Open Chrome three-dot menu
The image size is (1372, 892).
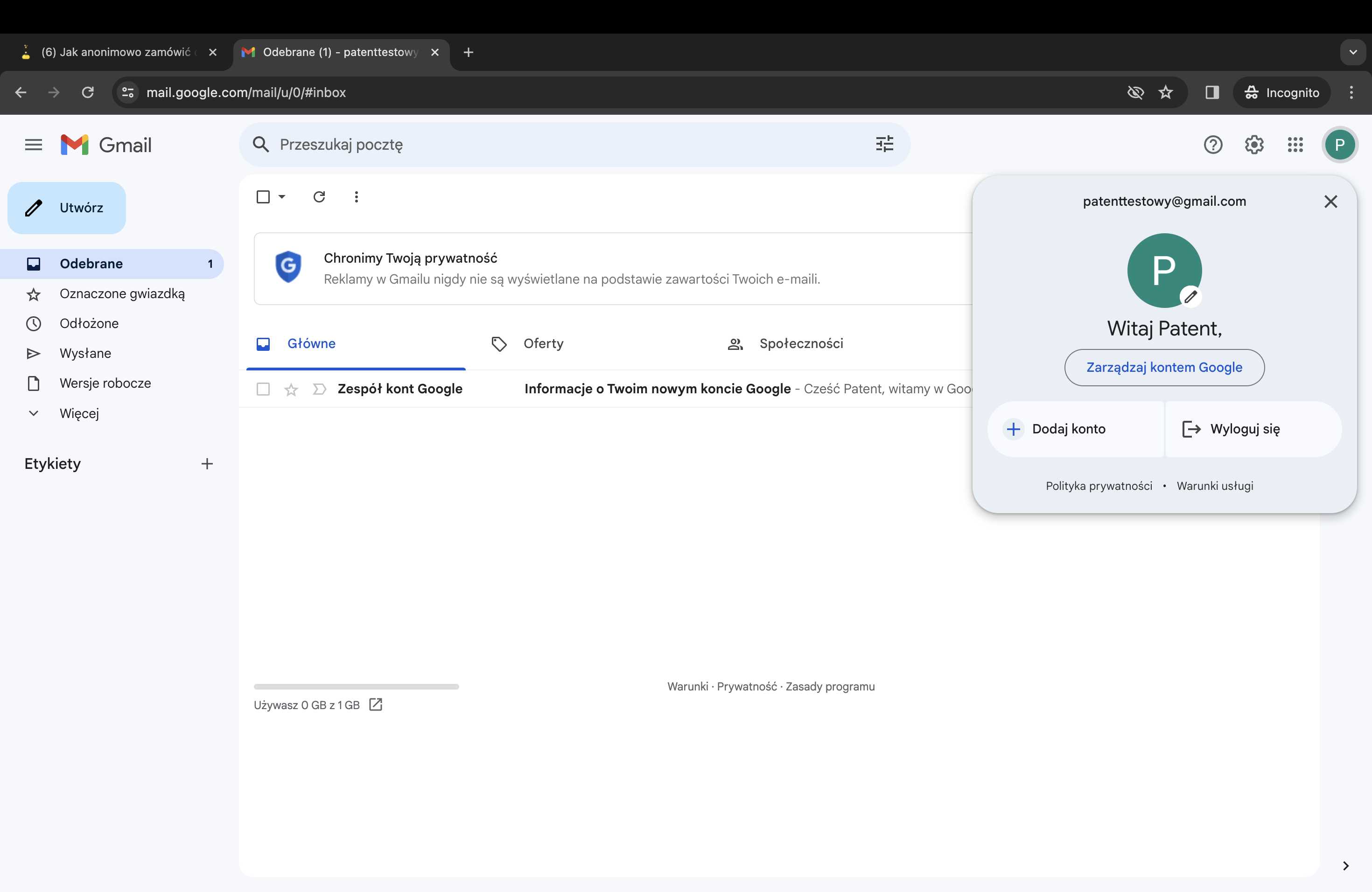pyautogui.click(x=1351, y=92)
